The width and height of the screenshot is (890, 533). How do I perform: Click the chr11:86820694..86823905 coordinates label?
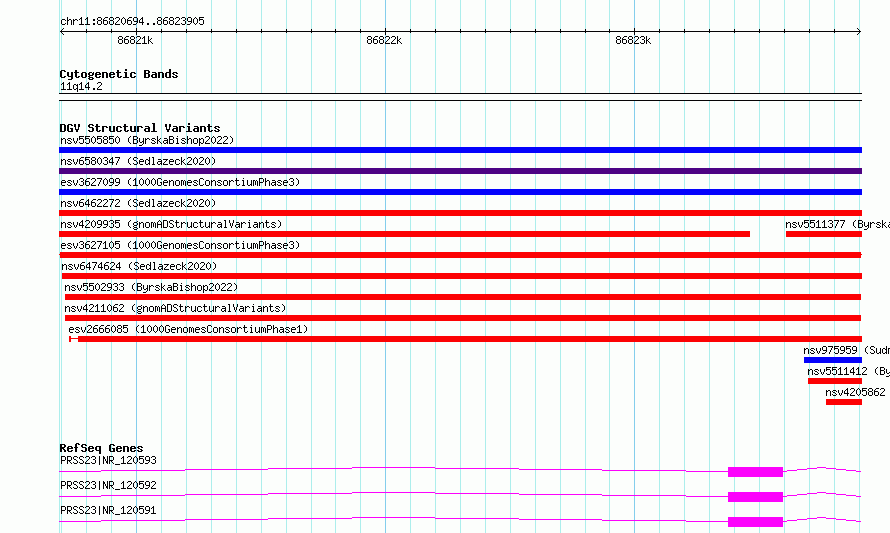click(x=132, y=22)
